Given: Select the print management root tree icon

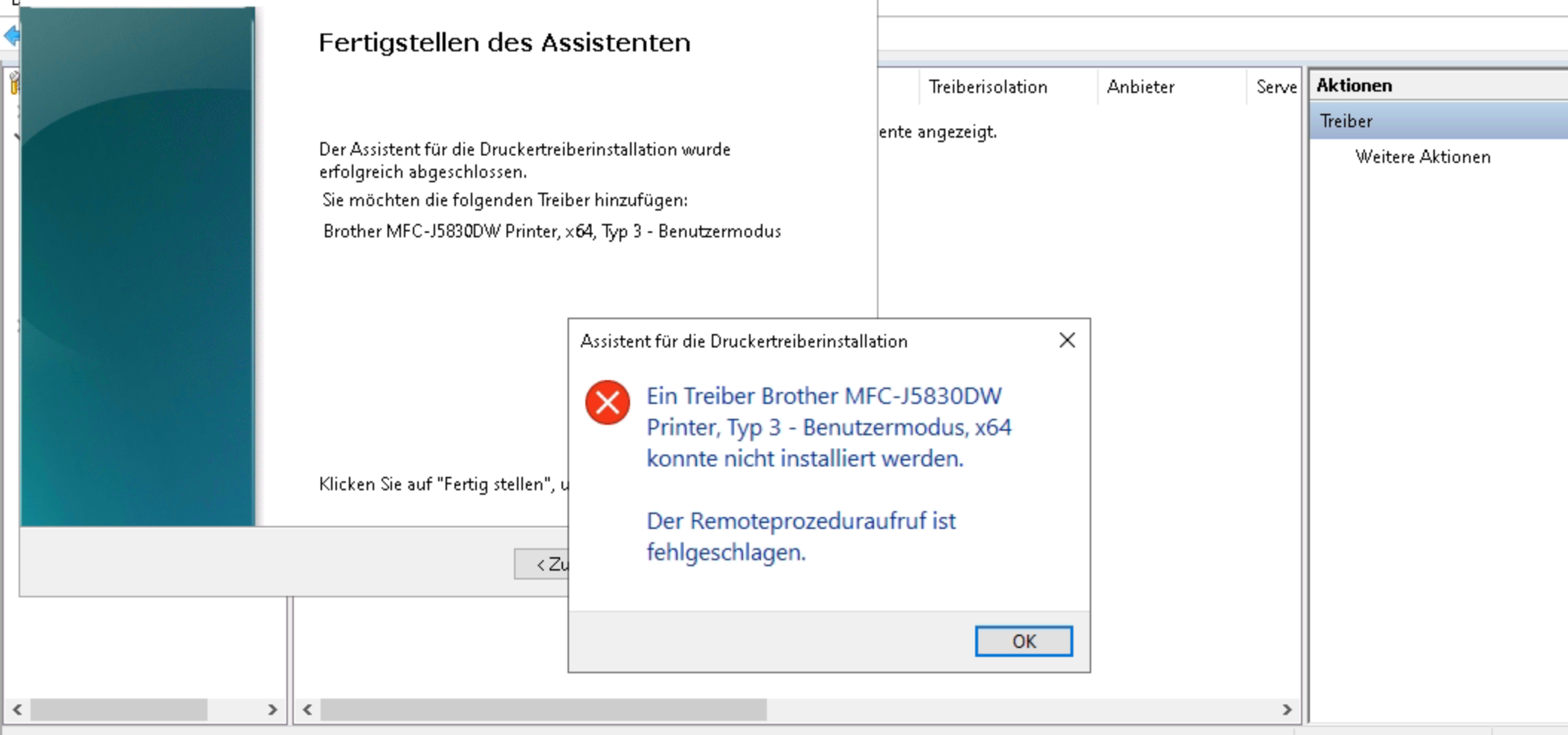Looking at the screenshot, I should point(13,84).
